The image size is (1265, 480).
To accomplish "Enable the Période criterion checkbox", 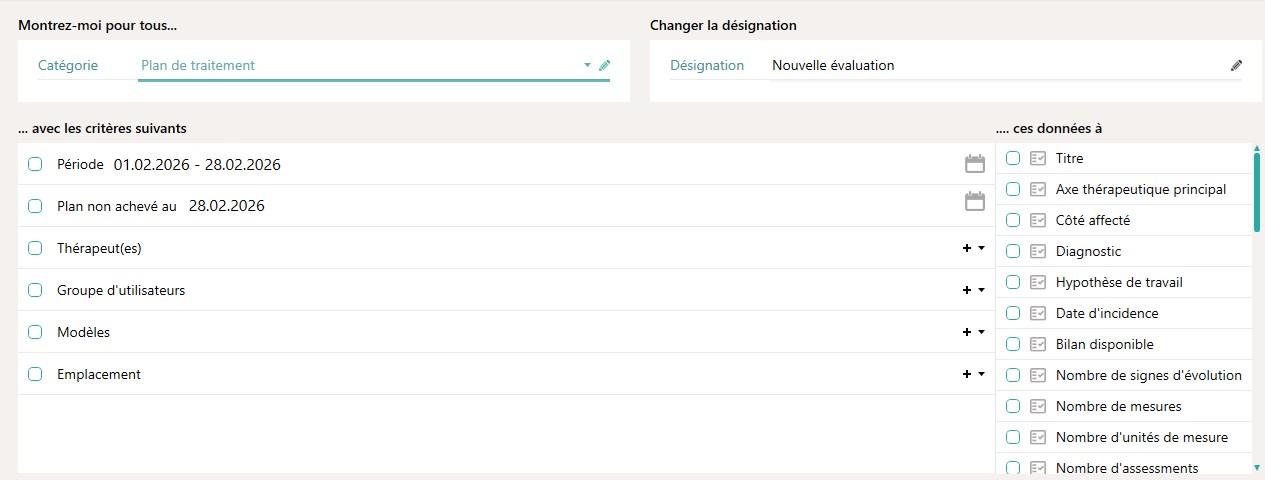I will 35,165.
